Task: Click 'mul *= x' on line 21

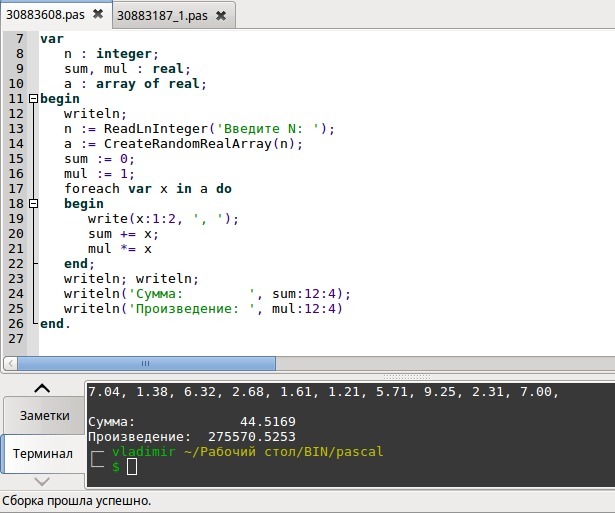Action: click(120, 249)
